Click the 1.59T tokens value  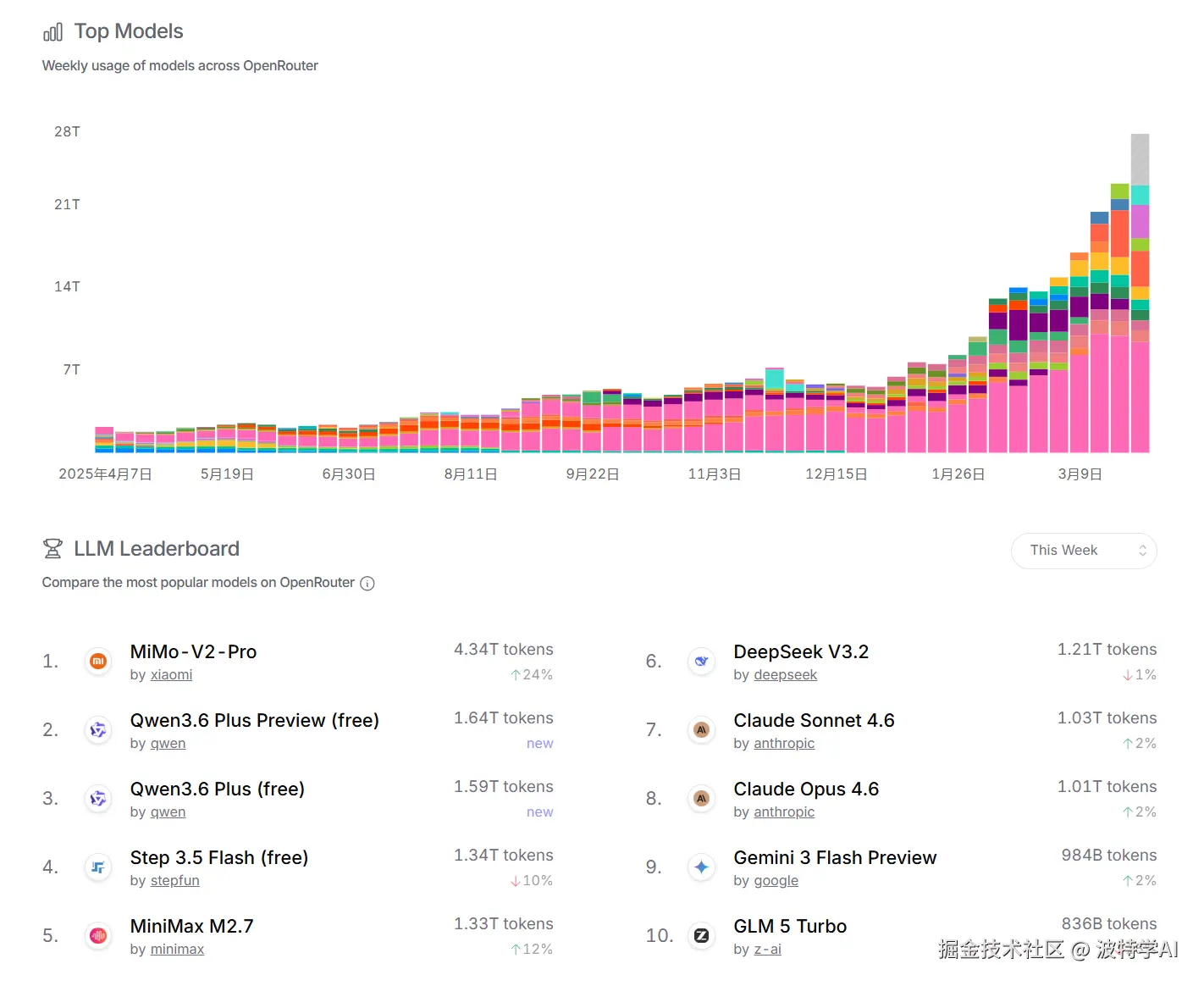pos(504,787)
